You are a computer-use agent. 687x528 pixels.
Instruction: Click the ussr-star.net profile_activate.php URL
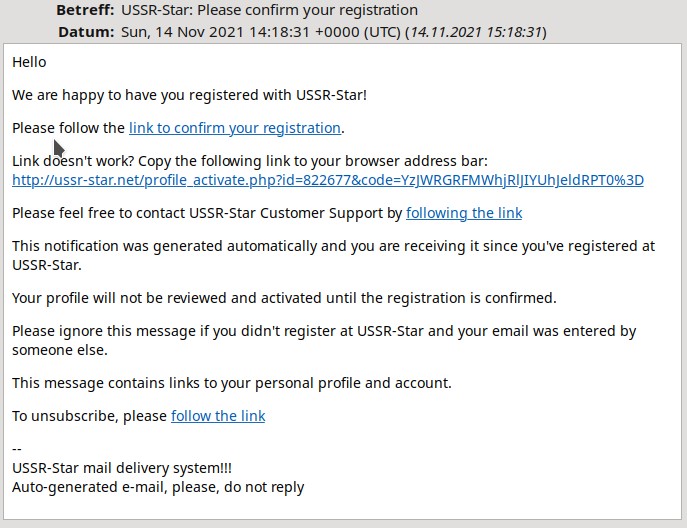click(x=328, y=180)
